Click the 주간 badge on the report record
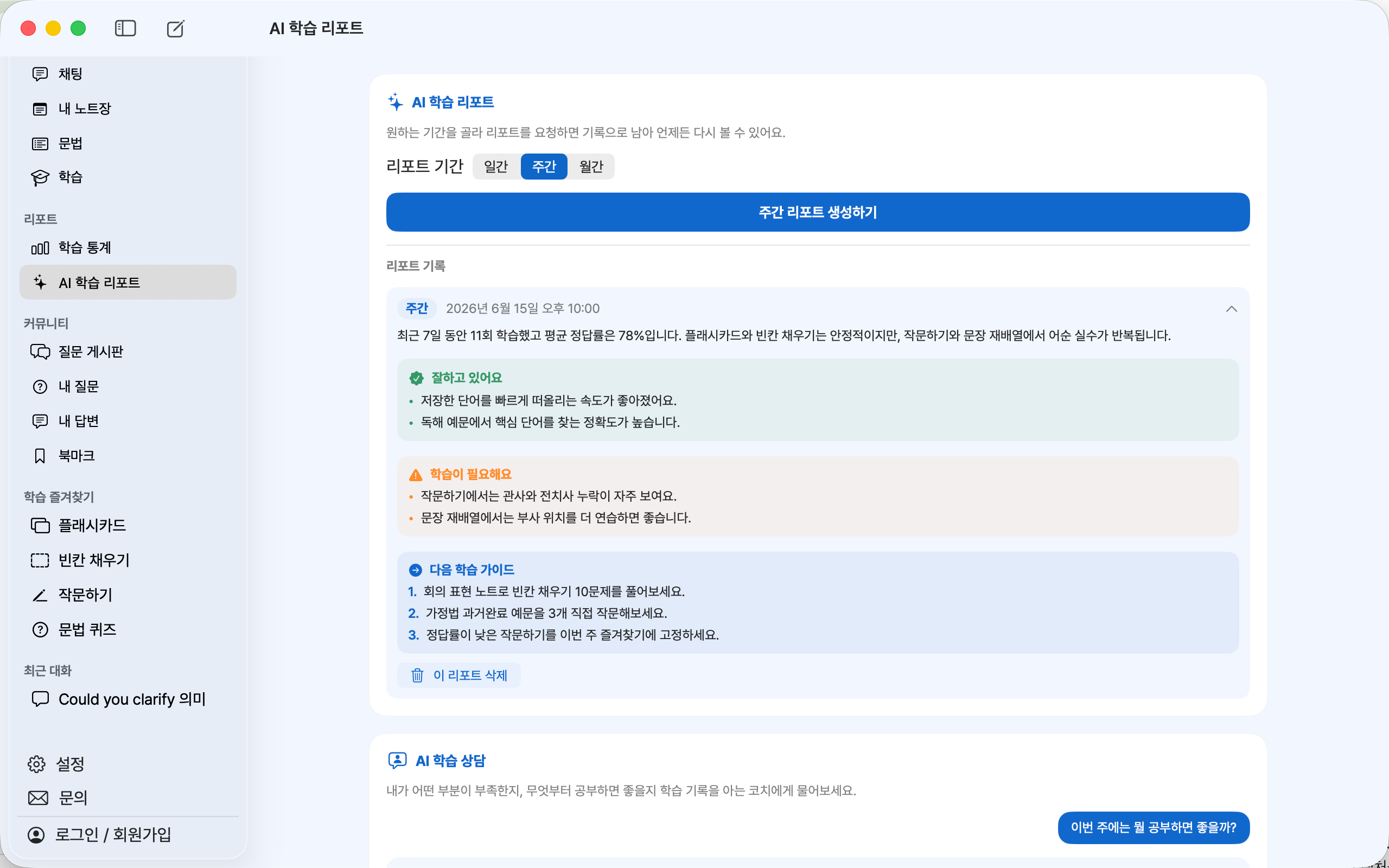This screenshot has width=1389, height=868. coord(417,309)
